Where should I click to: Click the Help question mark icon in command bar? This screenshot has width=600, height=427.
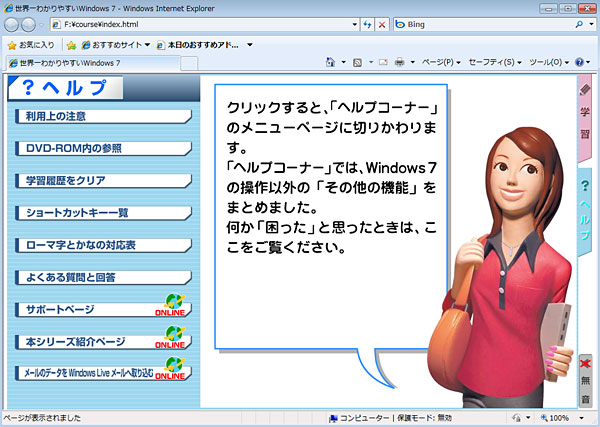coord(579,62)
